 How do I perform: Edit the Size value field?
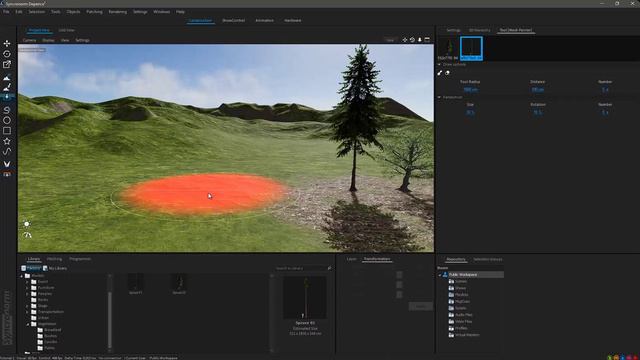pyautogui.click(x=470, y=112)
